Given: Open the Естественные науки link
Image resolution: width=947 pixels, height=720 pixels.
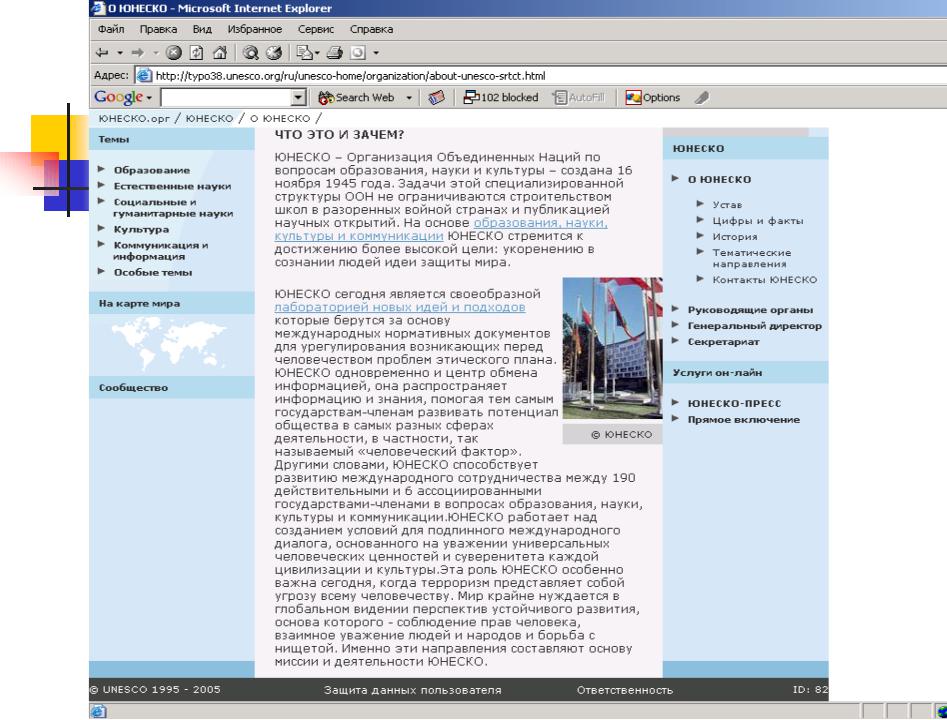Looking at the screenshot, I should point(172,186).
